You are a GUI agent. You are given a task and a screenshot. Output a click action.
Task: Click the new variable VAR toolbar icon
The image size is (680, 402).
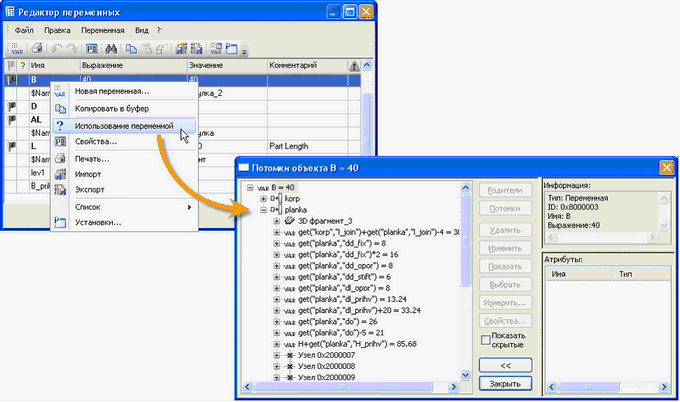19,48
